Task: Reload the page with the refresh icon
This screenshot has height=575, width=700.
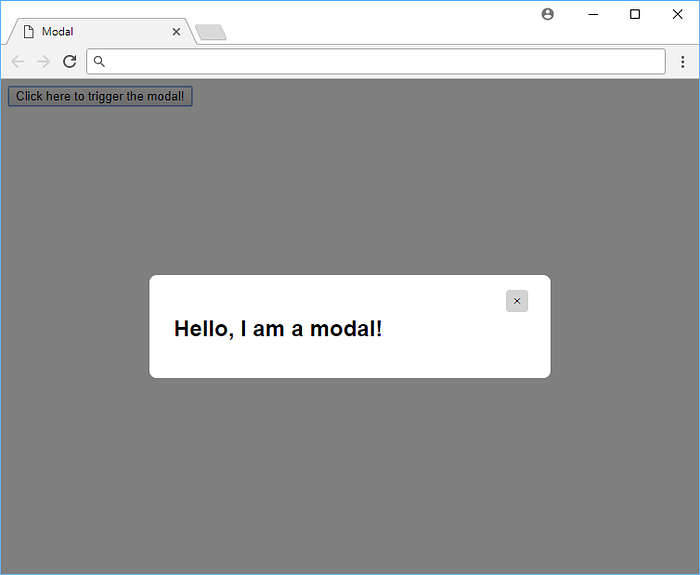Action: coord(70,61)
